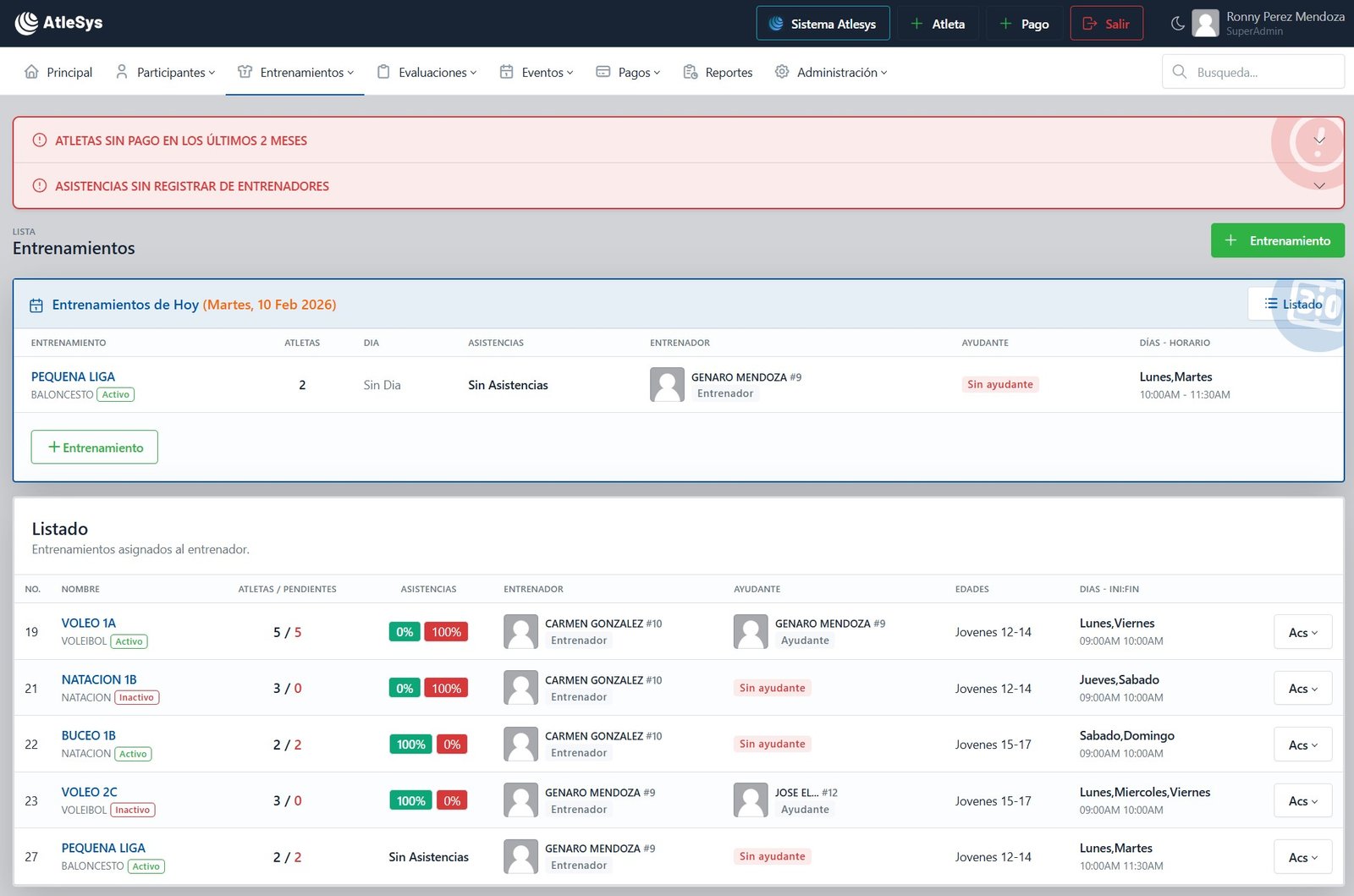
Task: Click the Reportes icon in navbar
Action: (x=691, y=72)
